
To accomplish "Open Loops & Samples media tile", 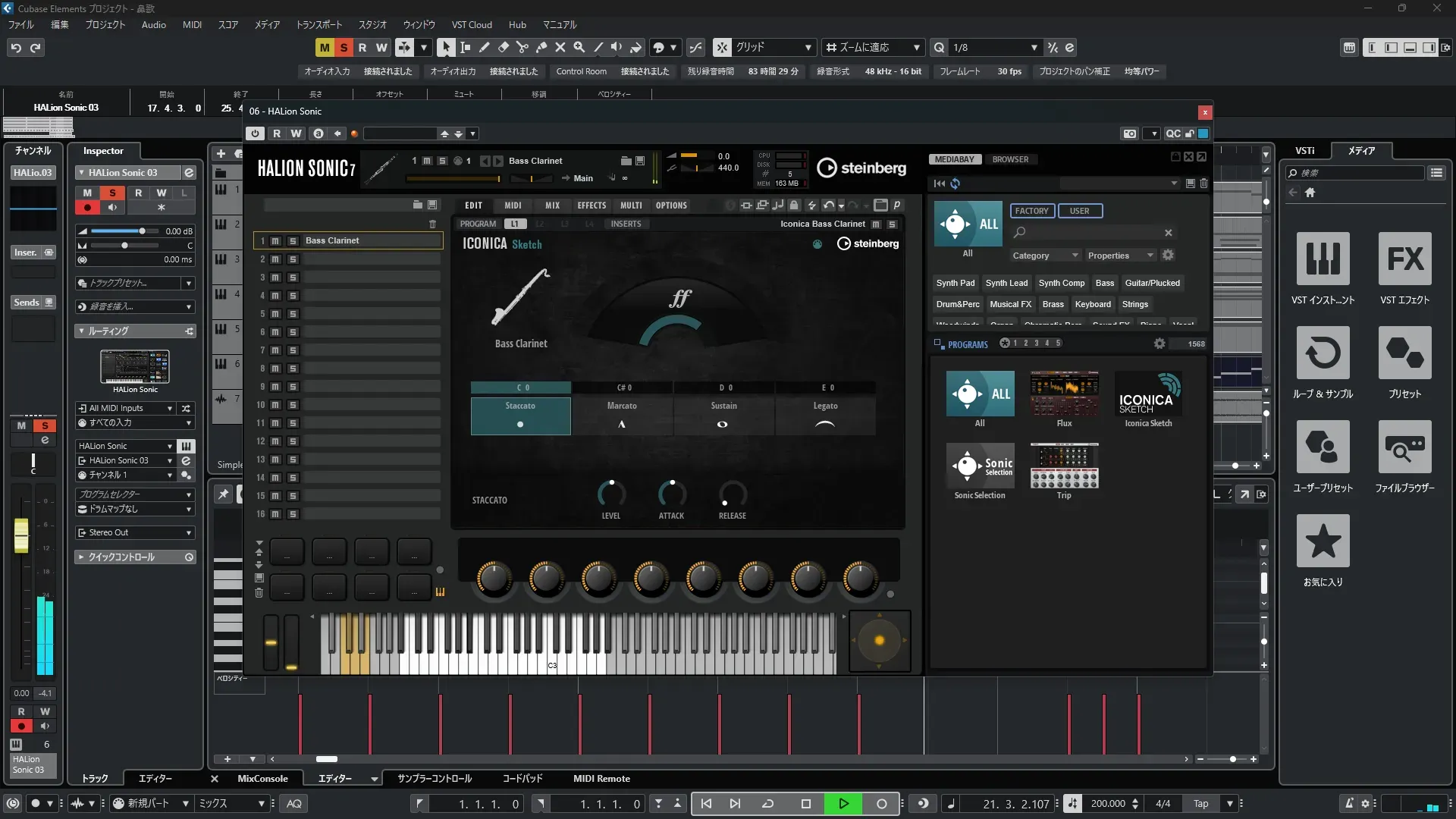I will pos(1323,353).
